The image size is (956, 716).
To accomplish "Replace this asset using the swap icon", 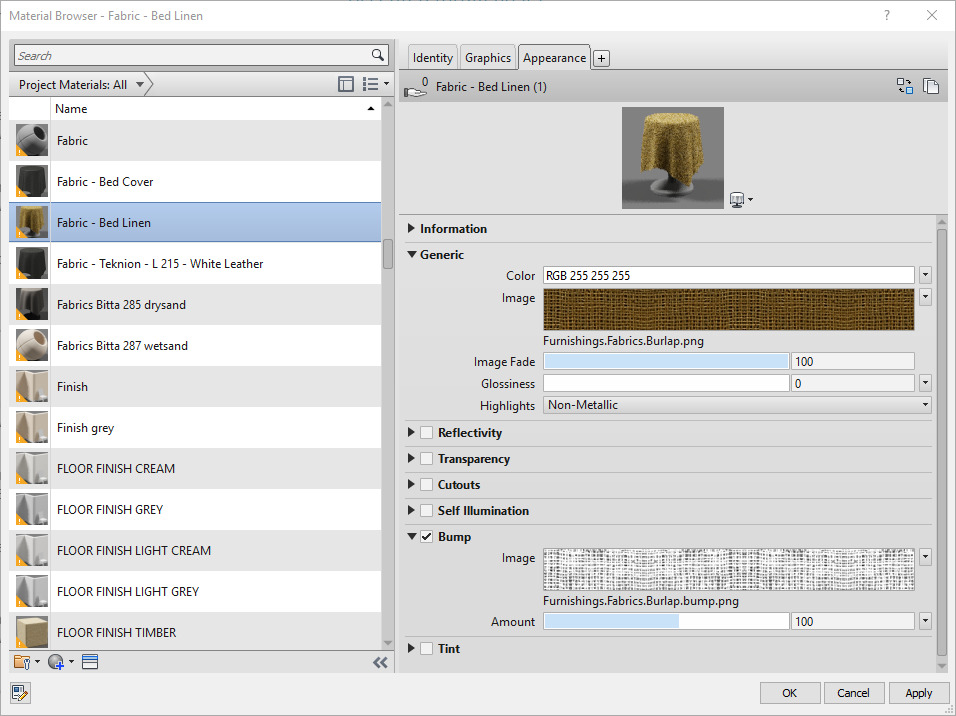I will click(x=905, y=86).
